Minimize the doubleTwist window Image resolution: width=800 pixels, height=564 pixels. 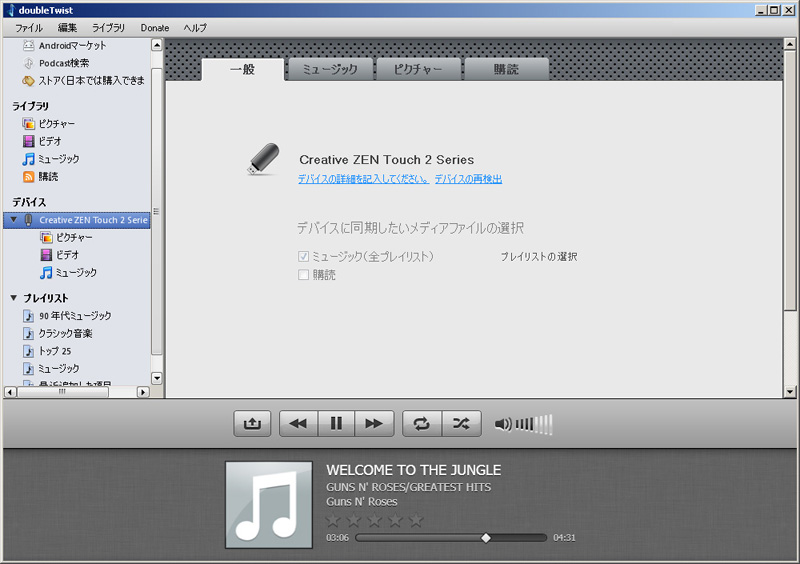[x=761, y=10]
